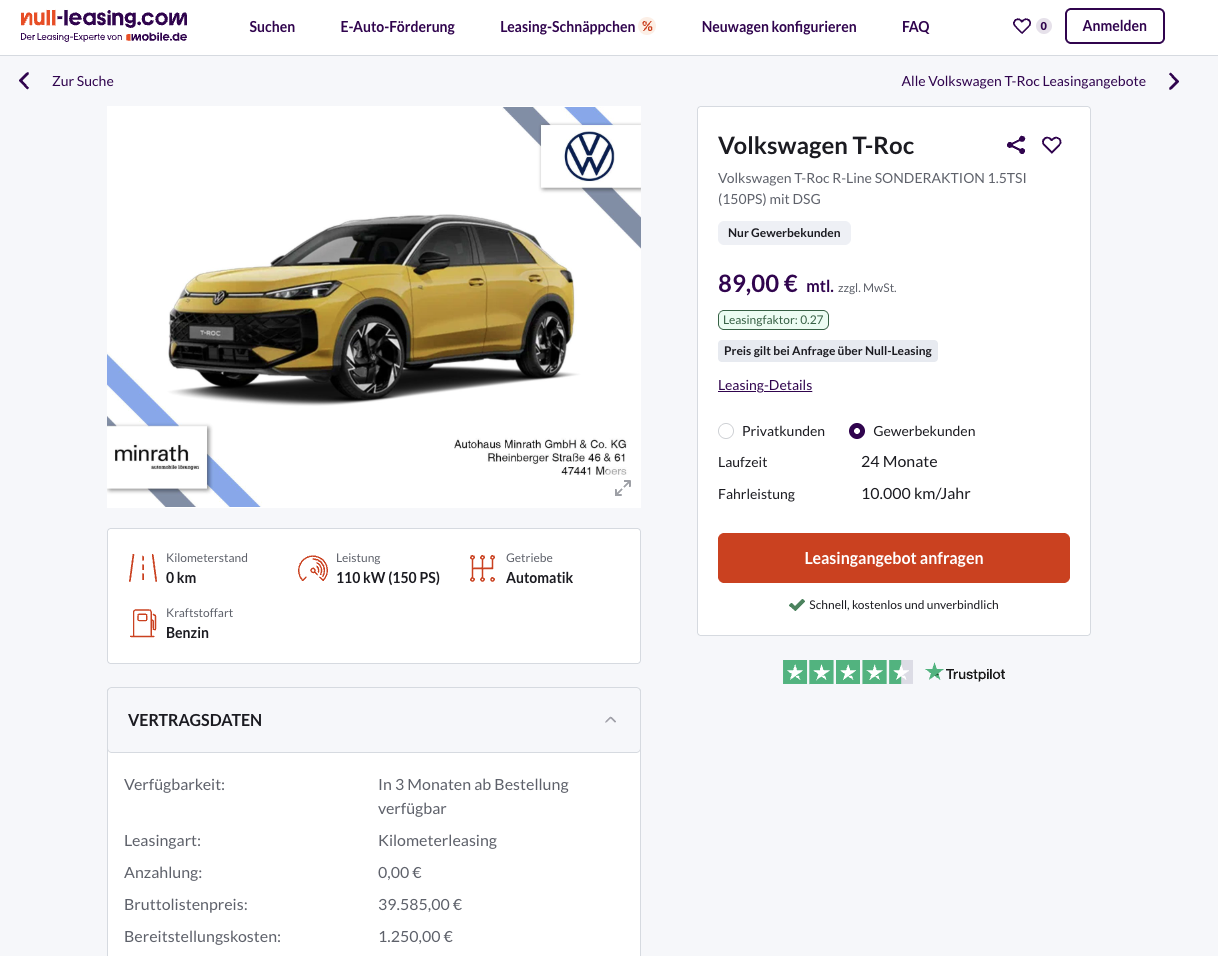The width and height of the screenshot is (1218, 956).
Task: Change the Laufzeit 24 Monate value
Action: pos(899,462)
